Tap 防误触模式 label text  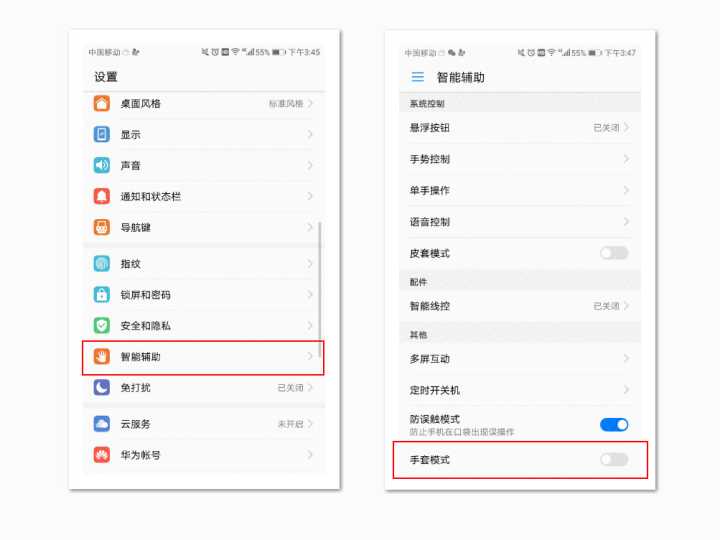coord(434,419)
